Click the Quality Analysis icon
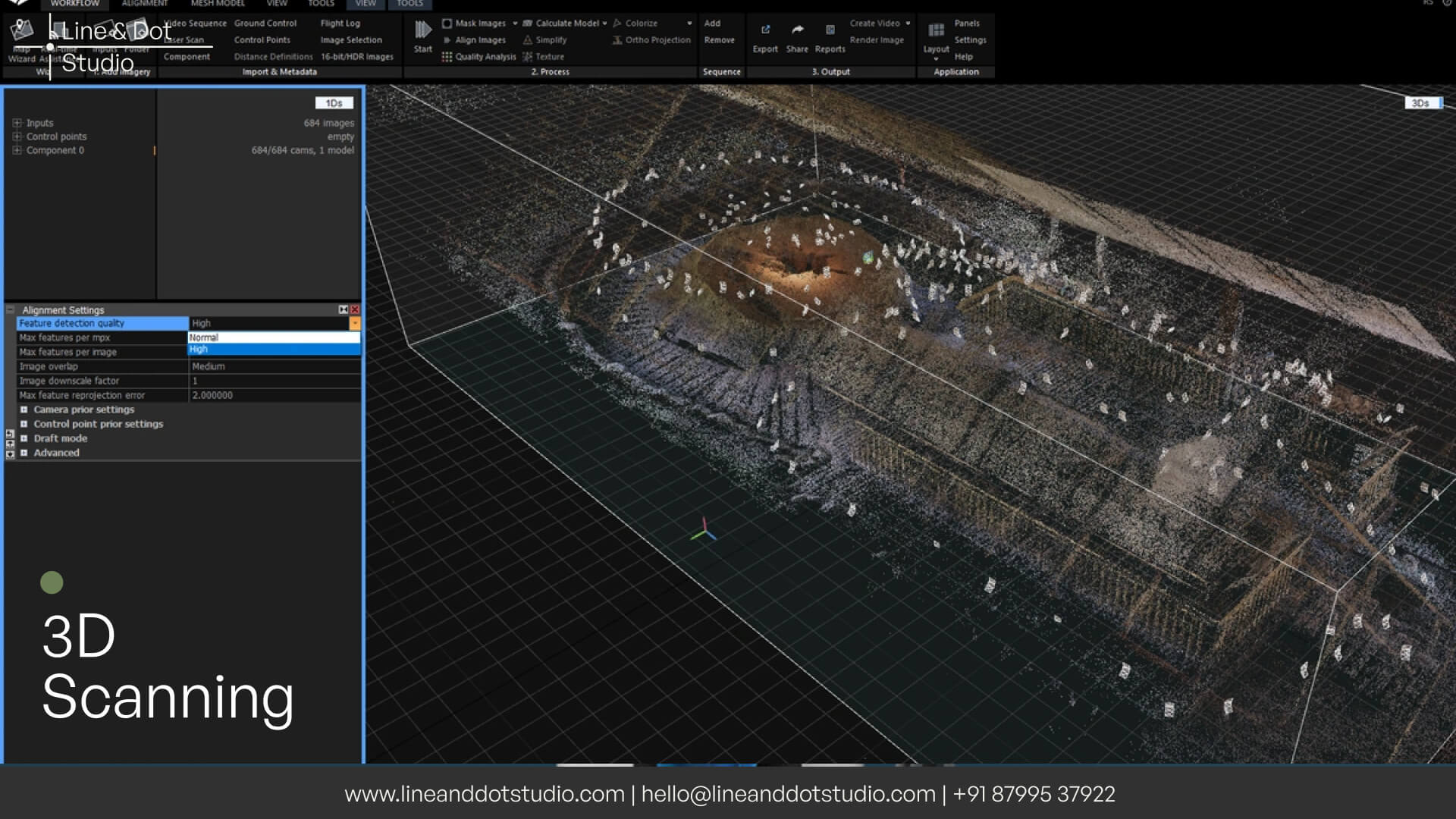The height and width of the screenshot is (819, 1456). tap(447, 57)
